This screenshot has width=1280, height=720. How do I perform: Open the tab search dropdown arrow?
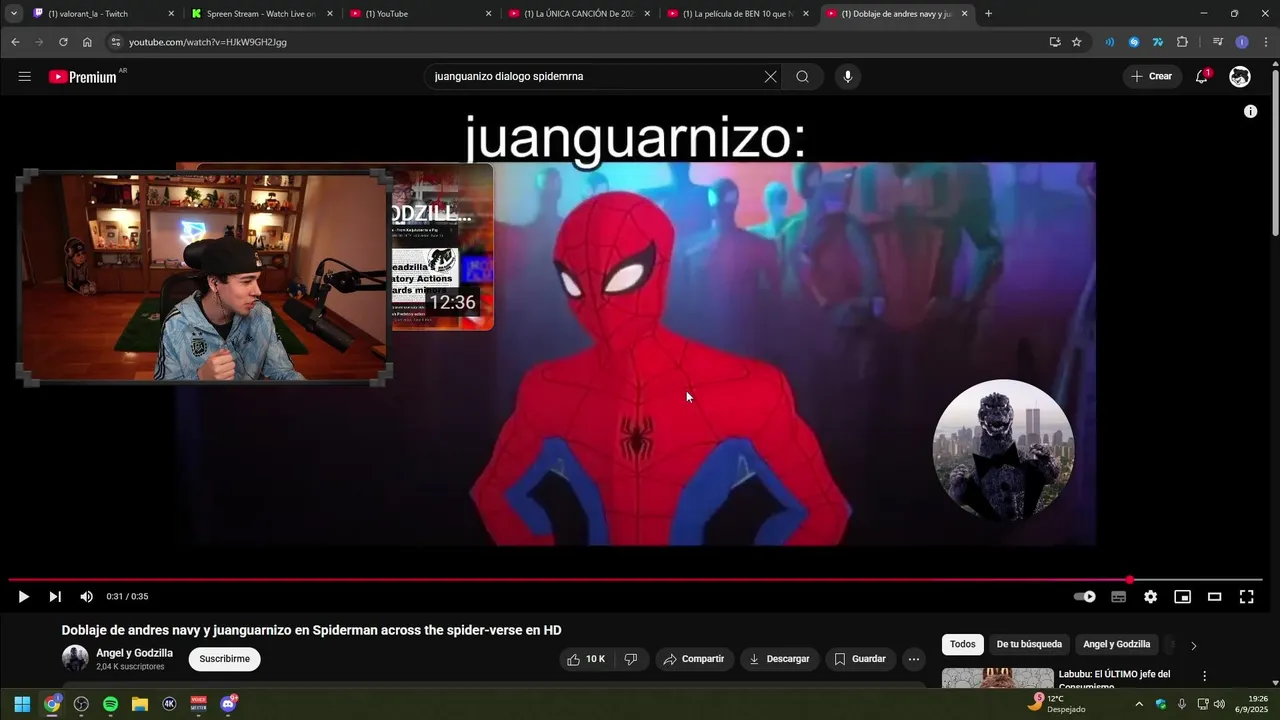point(14,14)
